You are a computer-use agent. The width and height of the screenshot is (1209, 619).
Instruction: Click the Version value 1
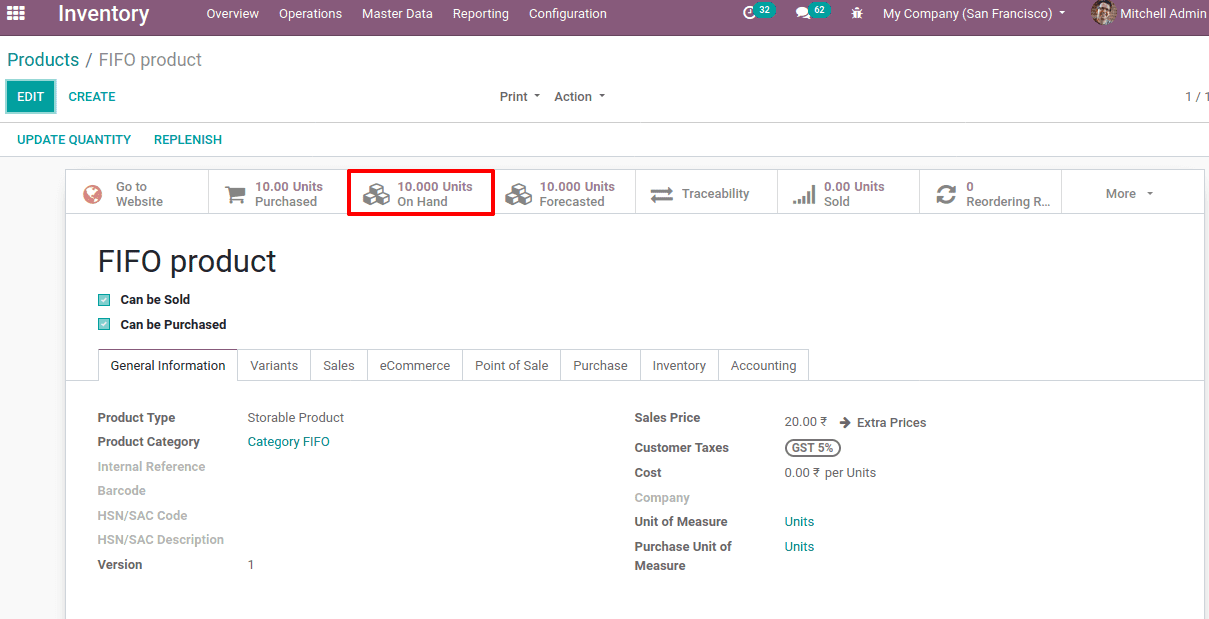pyautogui.click(x=251, y=565)
